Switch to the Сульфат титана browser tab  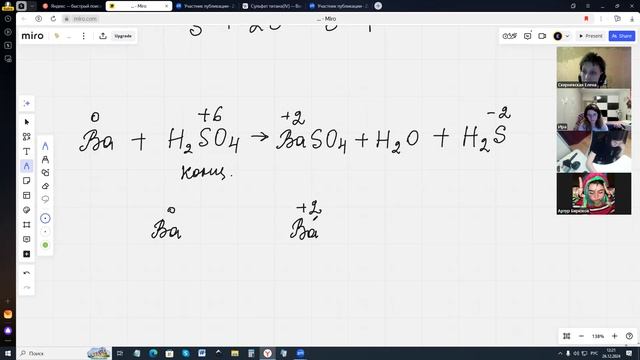click(x=271, y=6)
